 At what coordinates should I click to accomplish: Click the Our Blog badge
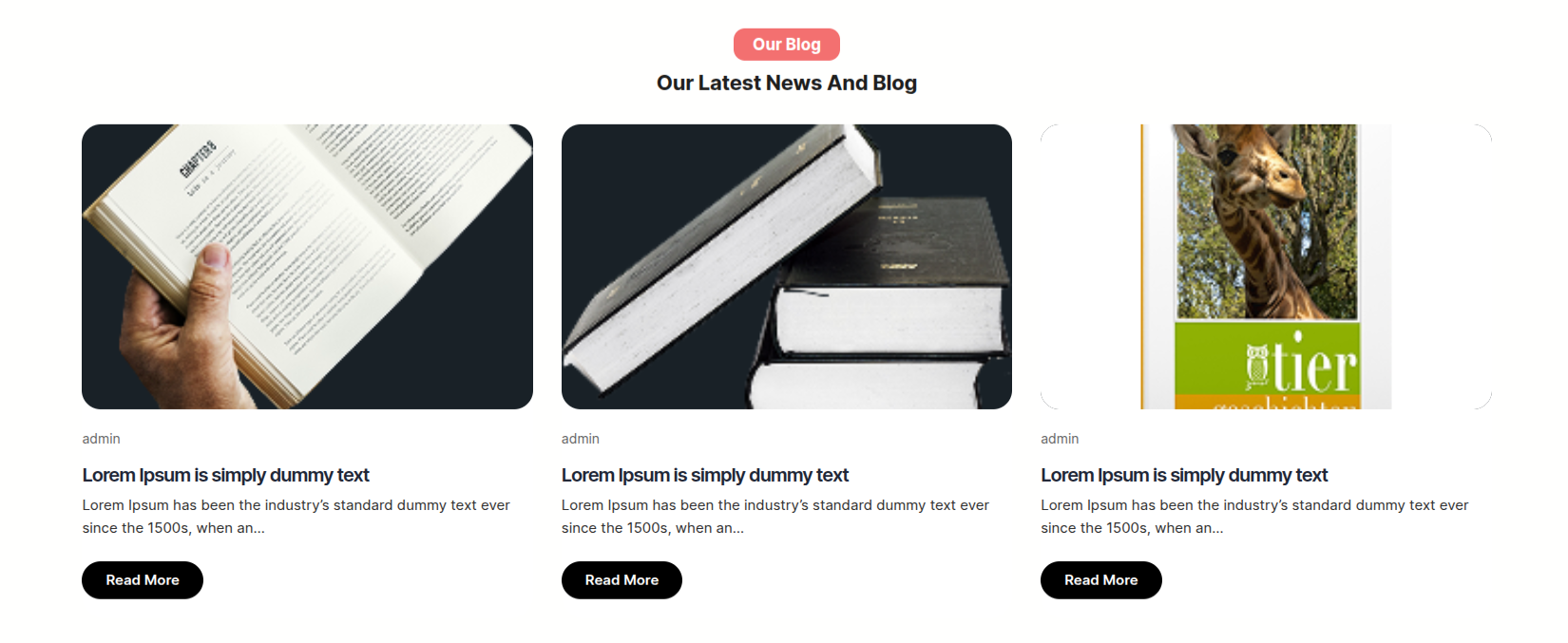tap(786, 45)
